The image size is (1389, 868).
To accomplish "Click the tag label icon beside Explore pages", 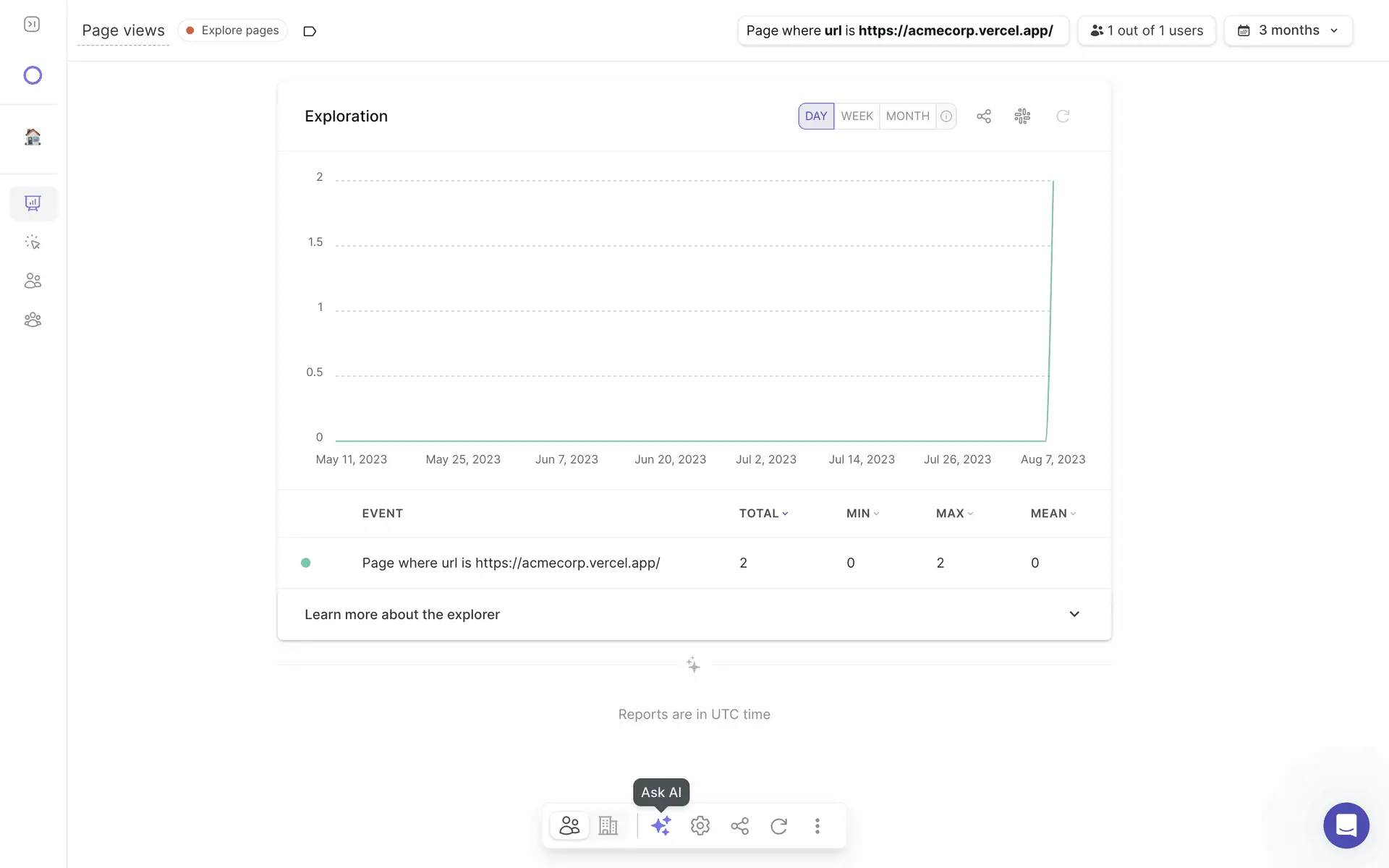I will (x=310, y=31).
